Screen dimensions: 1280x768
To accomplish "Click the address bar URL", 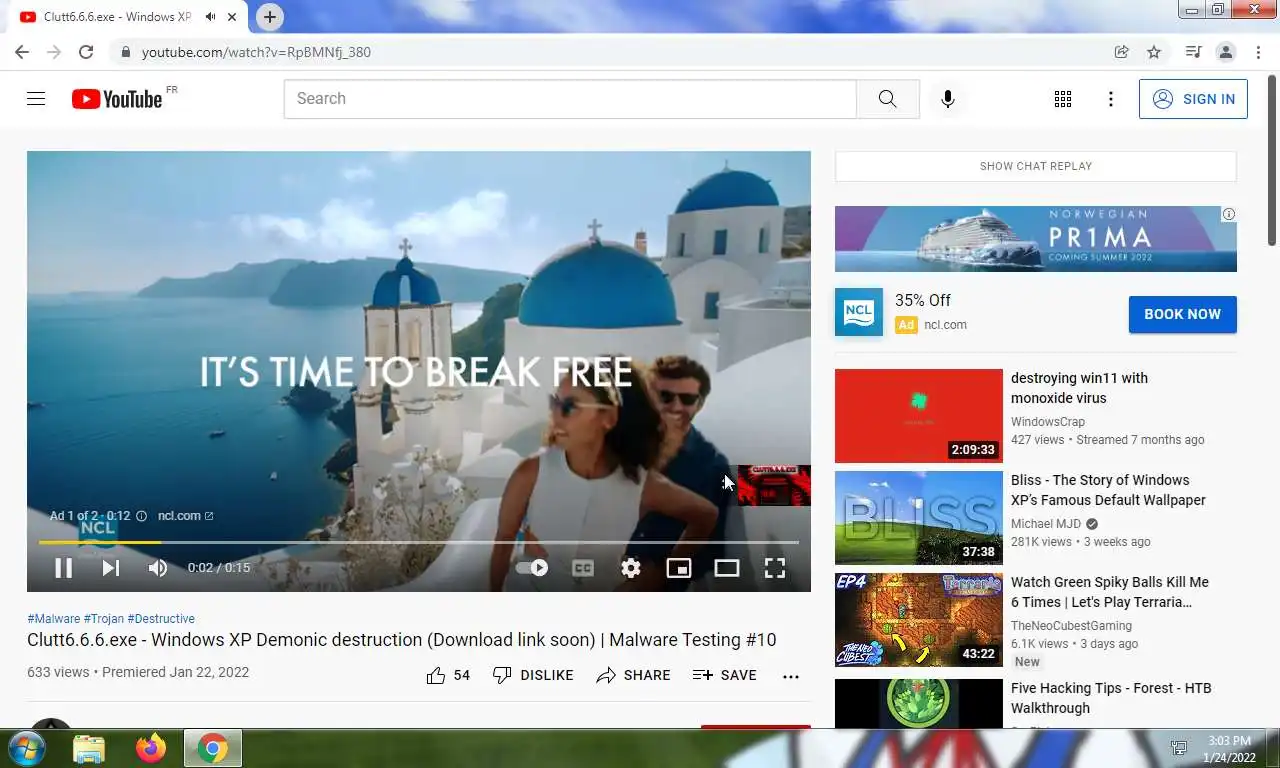I will (256, 52).
